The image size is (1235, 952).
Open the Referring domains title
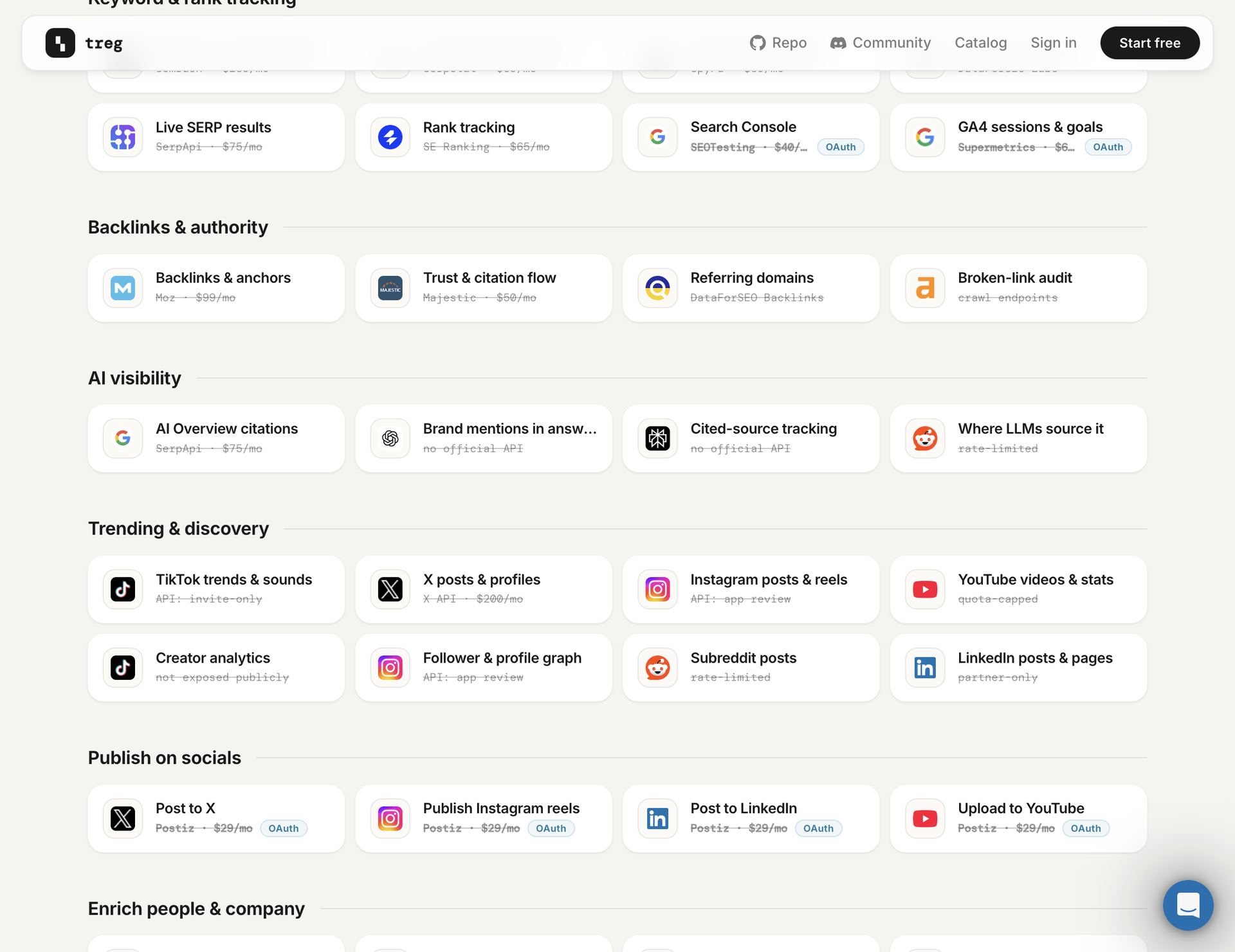pos(752,278)
